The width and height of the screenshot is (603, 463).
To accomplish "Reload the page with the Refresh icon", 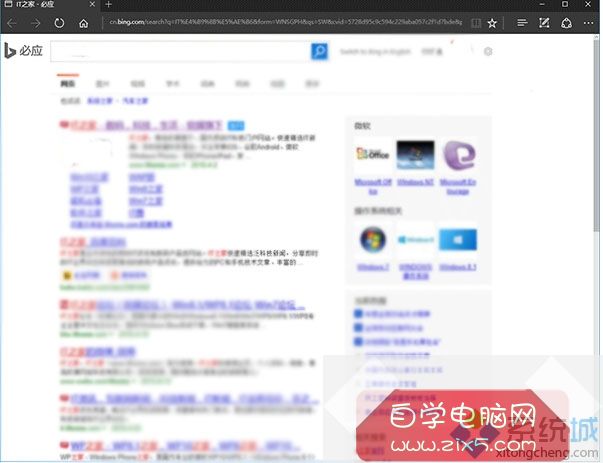I will 59,23.
